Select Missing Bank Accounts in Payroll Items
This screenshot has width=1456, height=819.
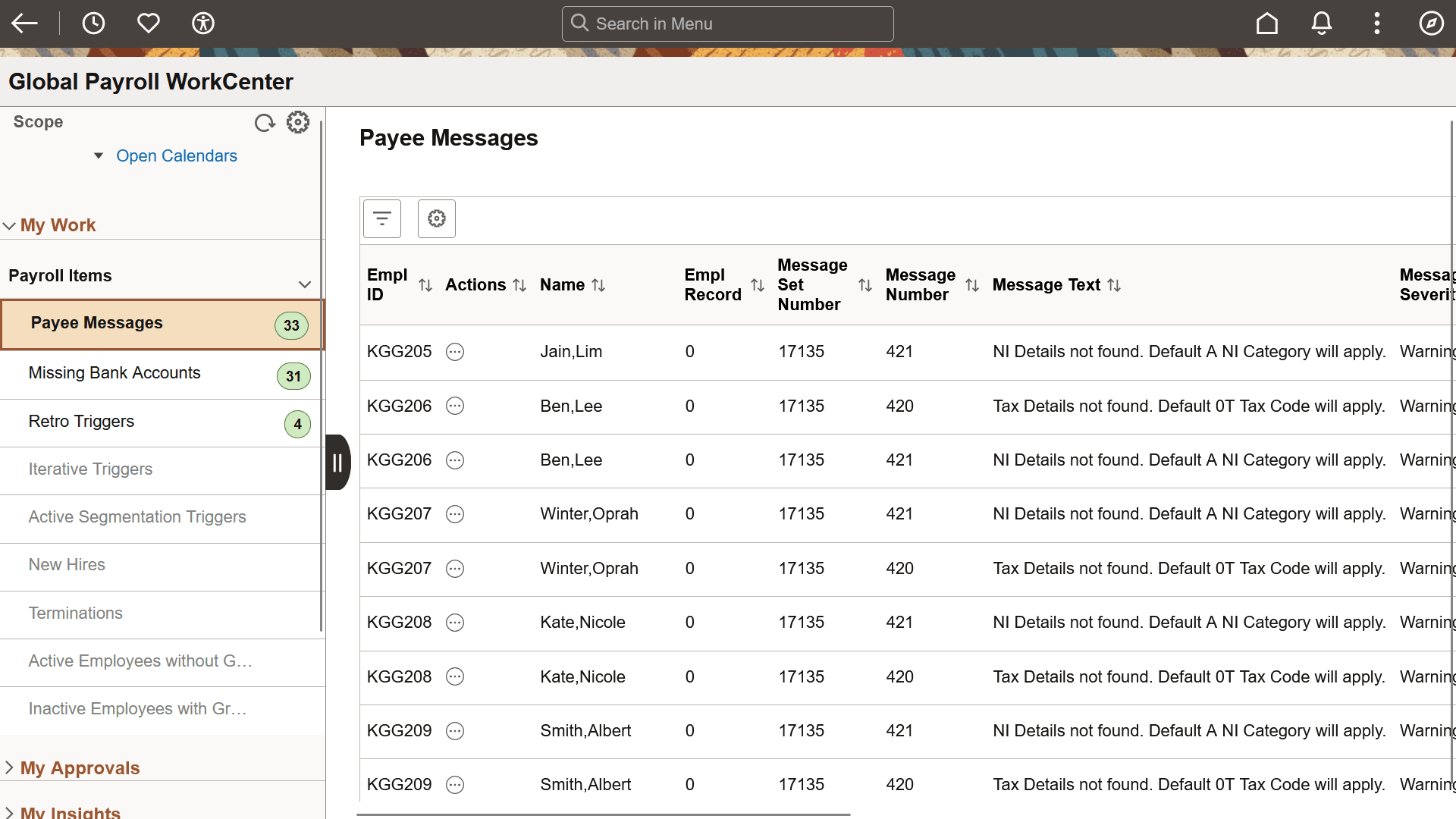click(x=115, y=372)
